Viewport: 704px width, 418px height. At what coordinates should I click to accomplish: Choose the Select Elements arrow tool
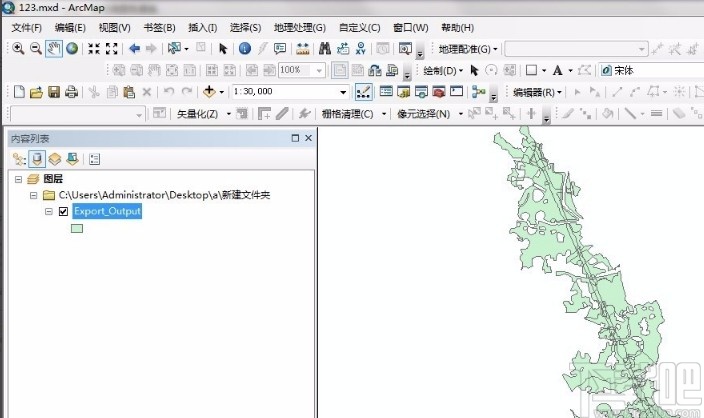click(x=223, y=48)
